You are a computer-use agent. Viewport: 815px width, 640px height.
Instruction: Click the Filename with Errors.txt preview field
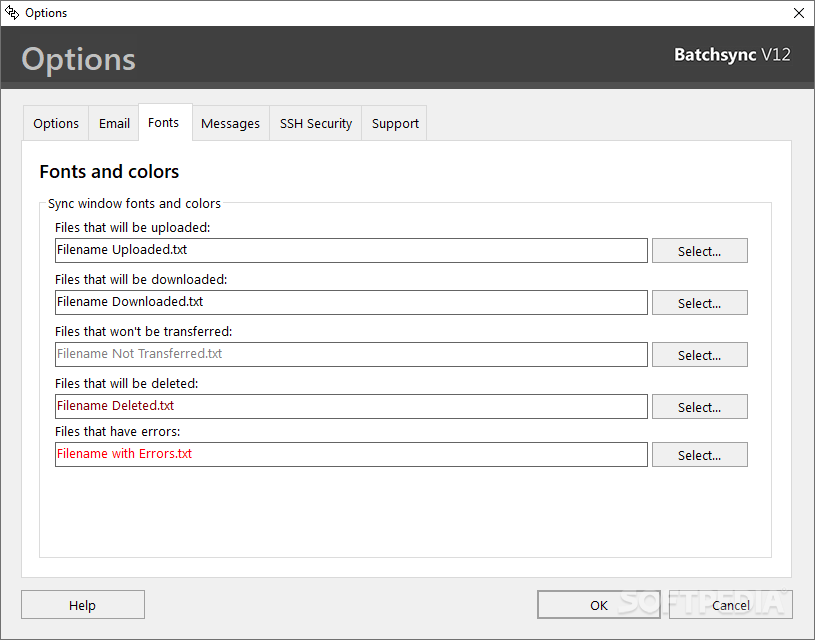tap(351, 454)
